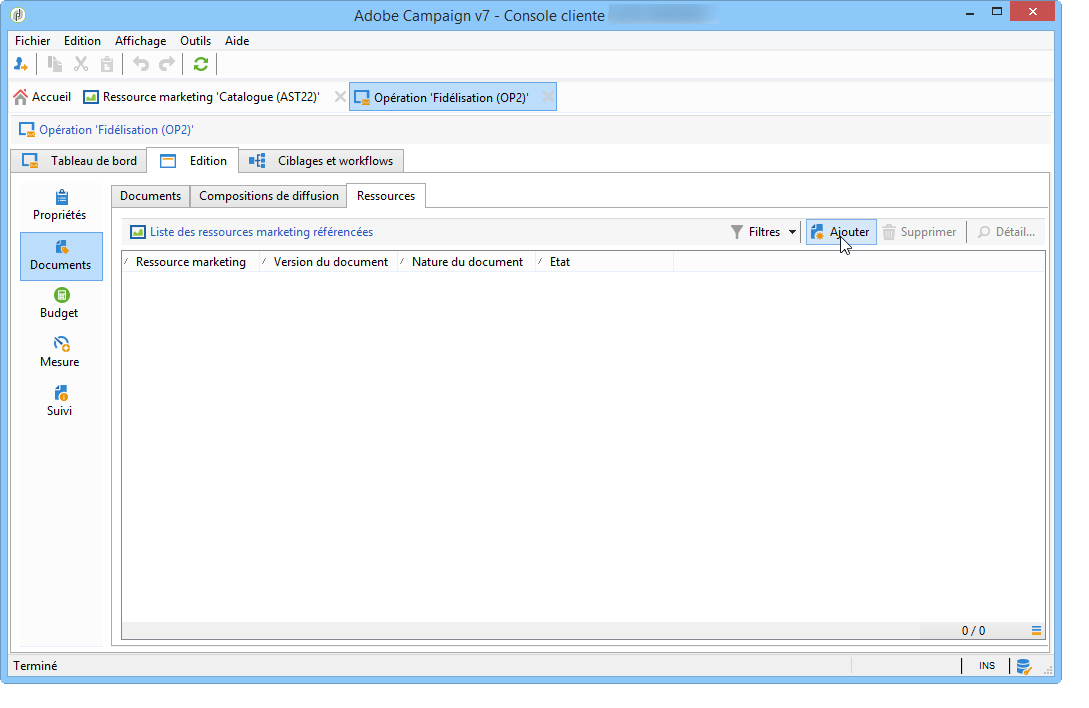1089x708 pixels.
Task: Click the Cut scissors toolbar icon
Action: (81, 65)
